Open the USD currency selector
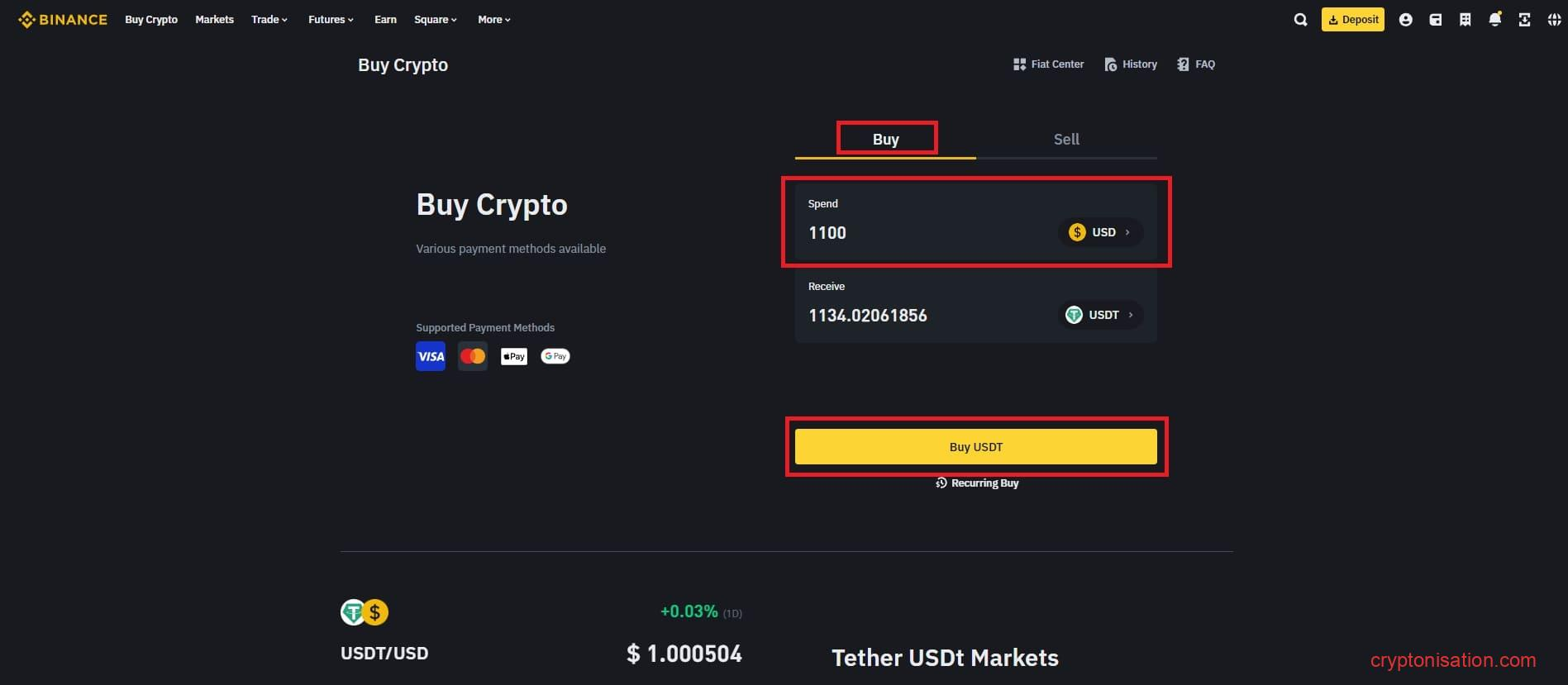The width and height of the screenshot is (1568, 685). (1100, 232)
